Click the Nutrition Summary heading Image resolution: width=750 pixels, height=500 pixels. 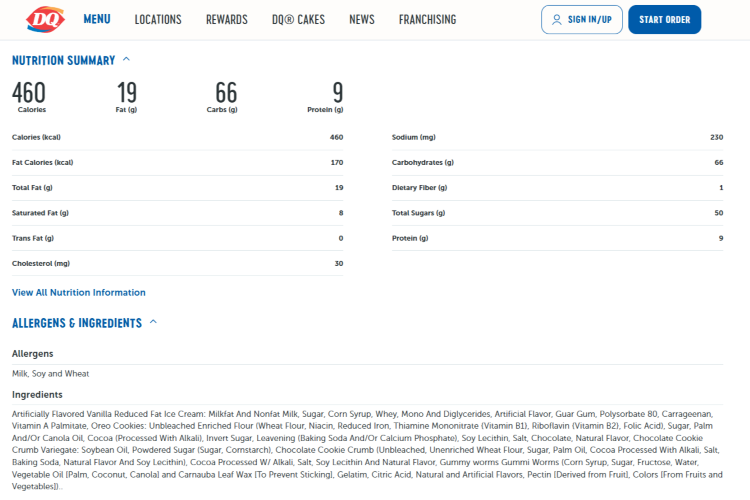(64, 60)
